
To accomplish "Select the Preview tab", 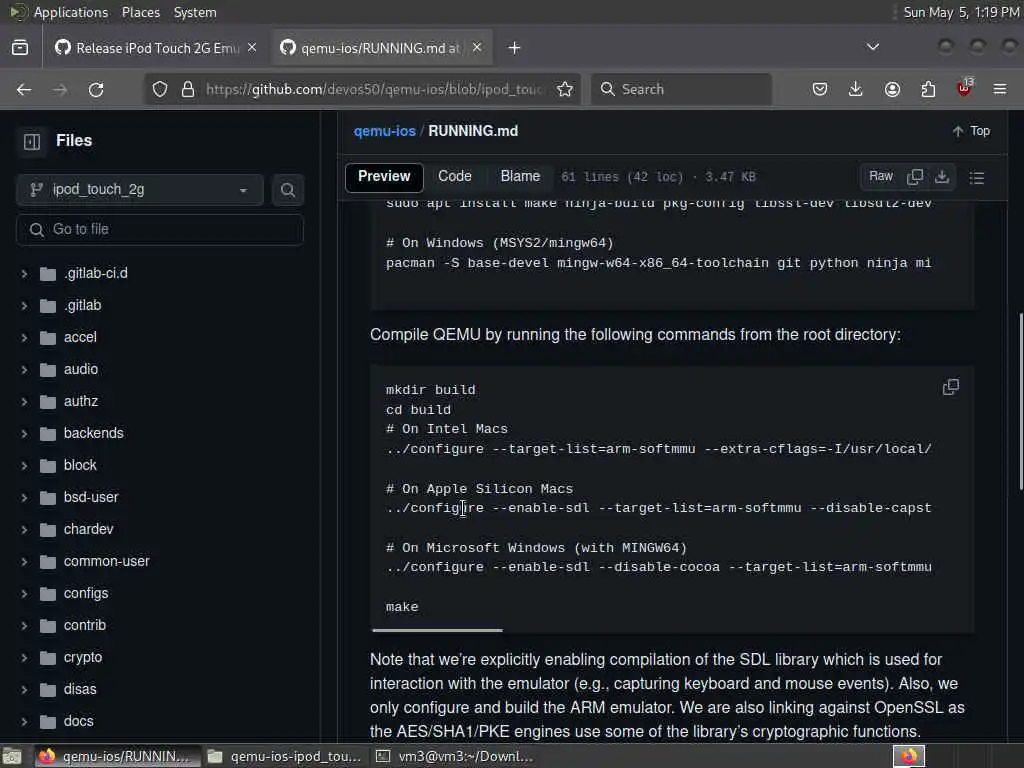I will coord(384,176).
